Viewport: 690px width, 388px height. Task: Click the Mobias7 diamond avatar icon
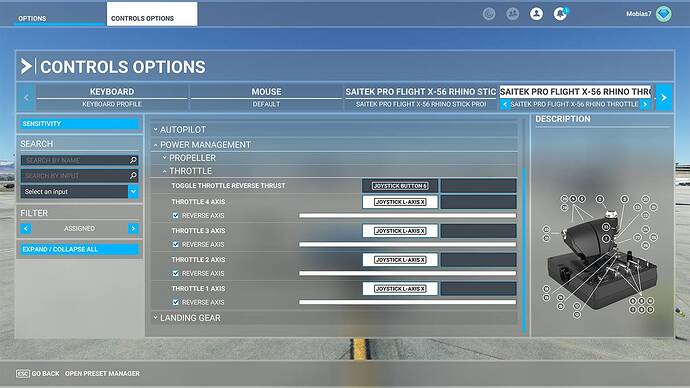(664, 14)
